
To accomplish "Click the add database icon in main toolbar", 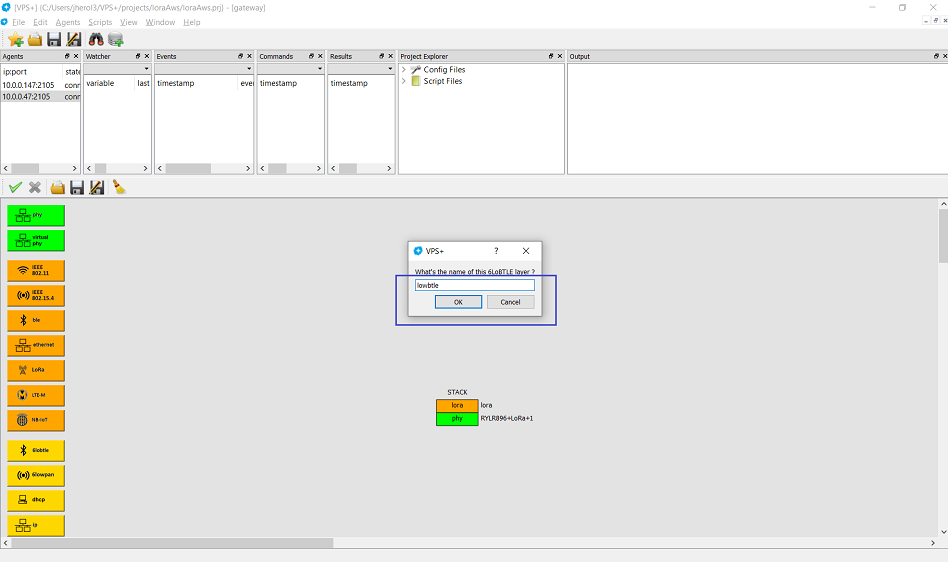I will tap(116, 39).
